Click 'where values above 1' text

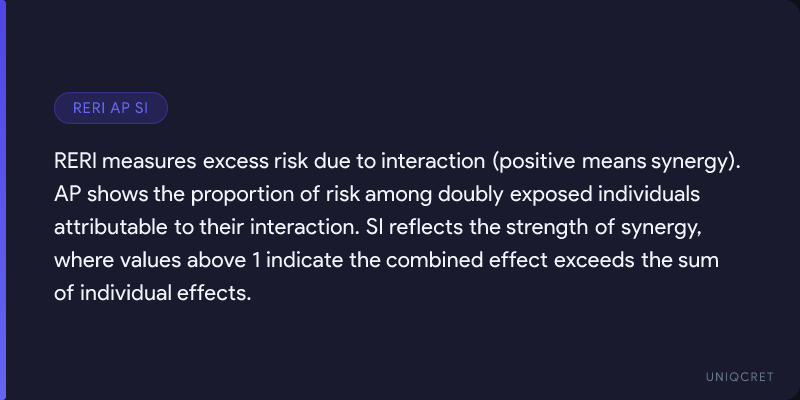(x=158, y=261)
